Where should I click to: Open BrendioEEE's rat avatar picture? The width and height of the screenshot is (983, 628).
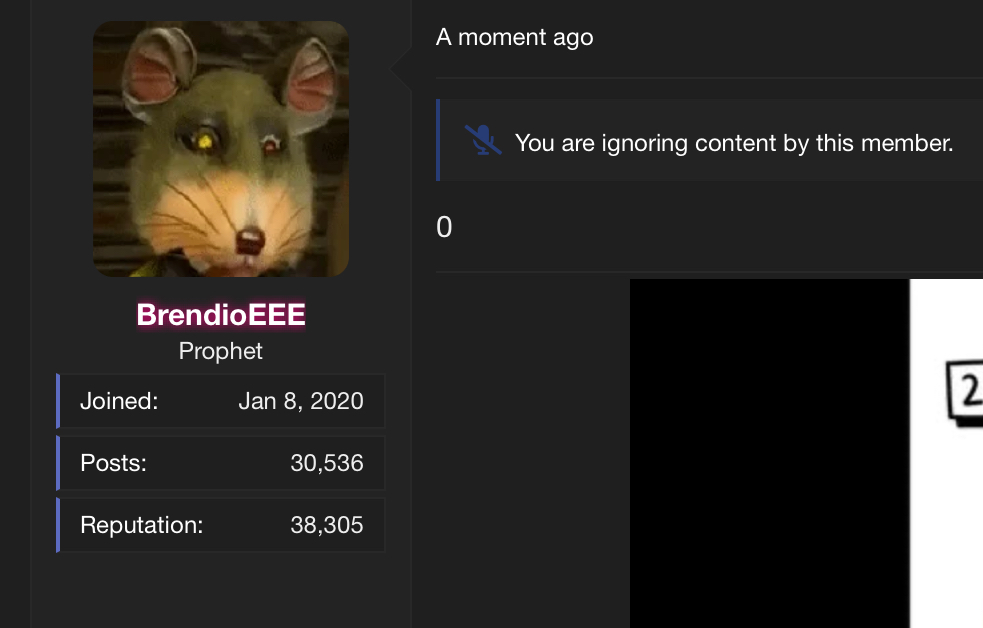point(221,149)
